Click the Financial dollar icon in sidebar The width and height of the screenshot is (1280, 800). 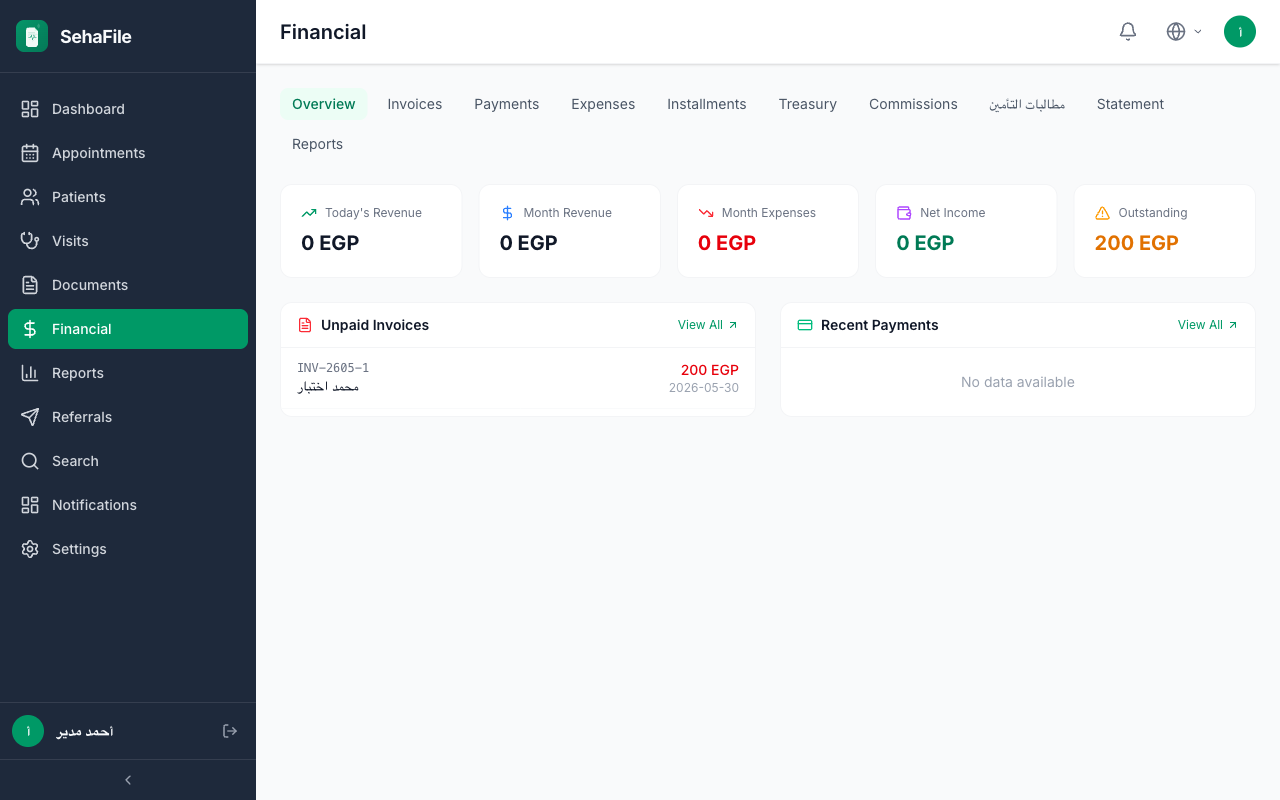30,329
